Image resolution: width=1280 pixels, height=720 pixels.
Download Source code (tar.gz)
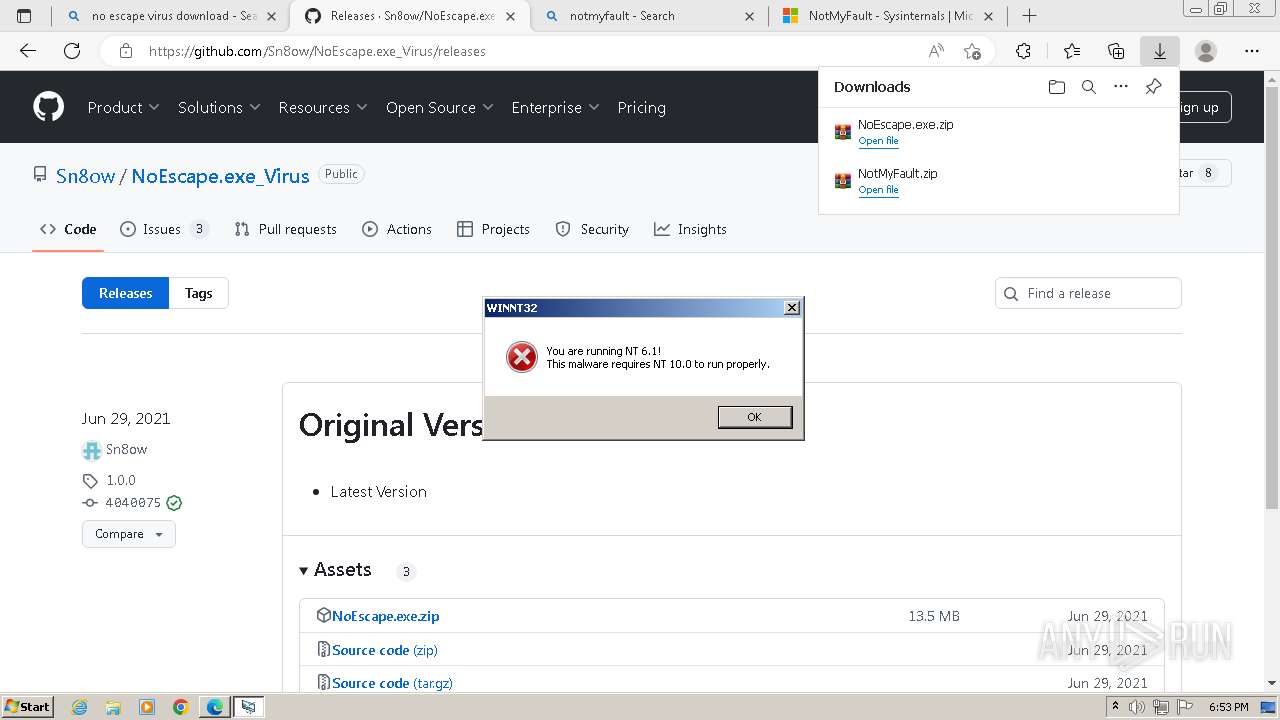click(392, 683)
